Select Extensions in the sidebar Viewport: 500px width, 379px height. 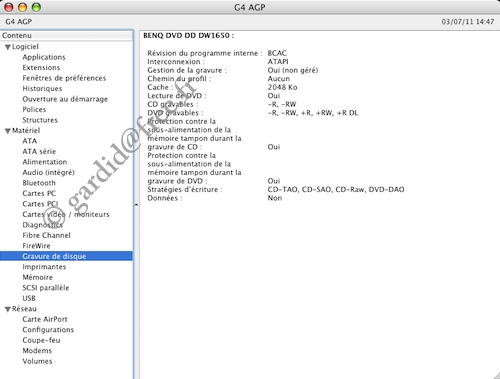(41, 67)
